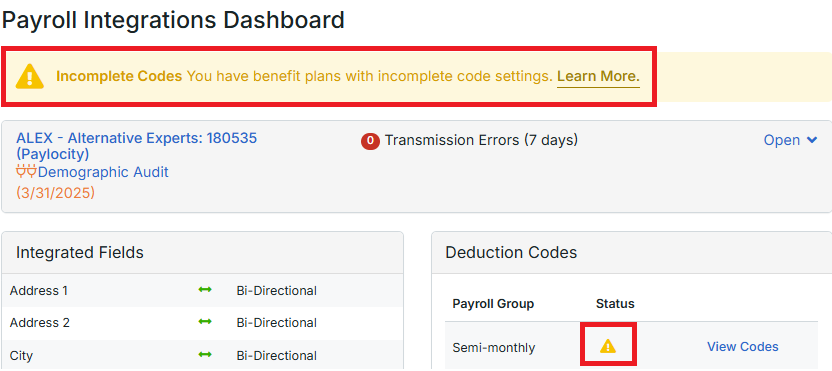The height and width of the screenshot is (371, 832).
Task: Click View Codes for Semi-monthly group
Action: coord(743,347)
